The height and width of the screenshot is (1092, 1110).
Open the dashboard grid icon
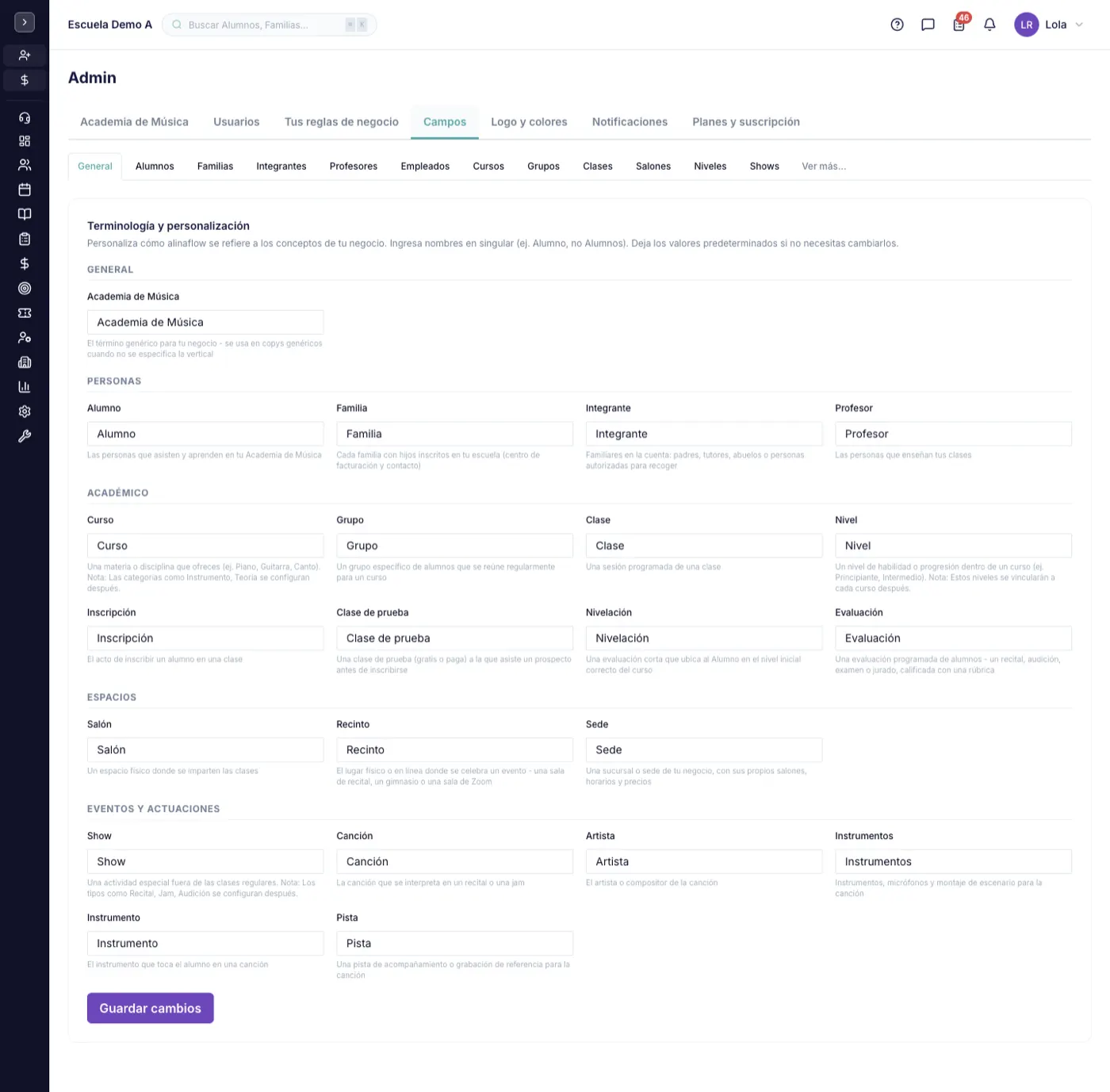click(x=25, y=141)
